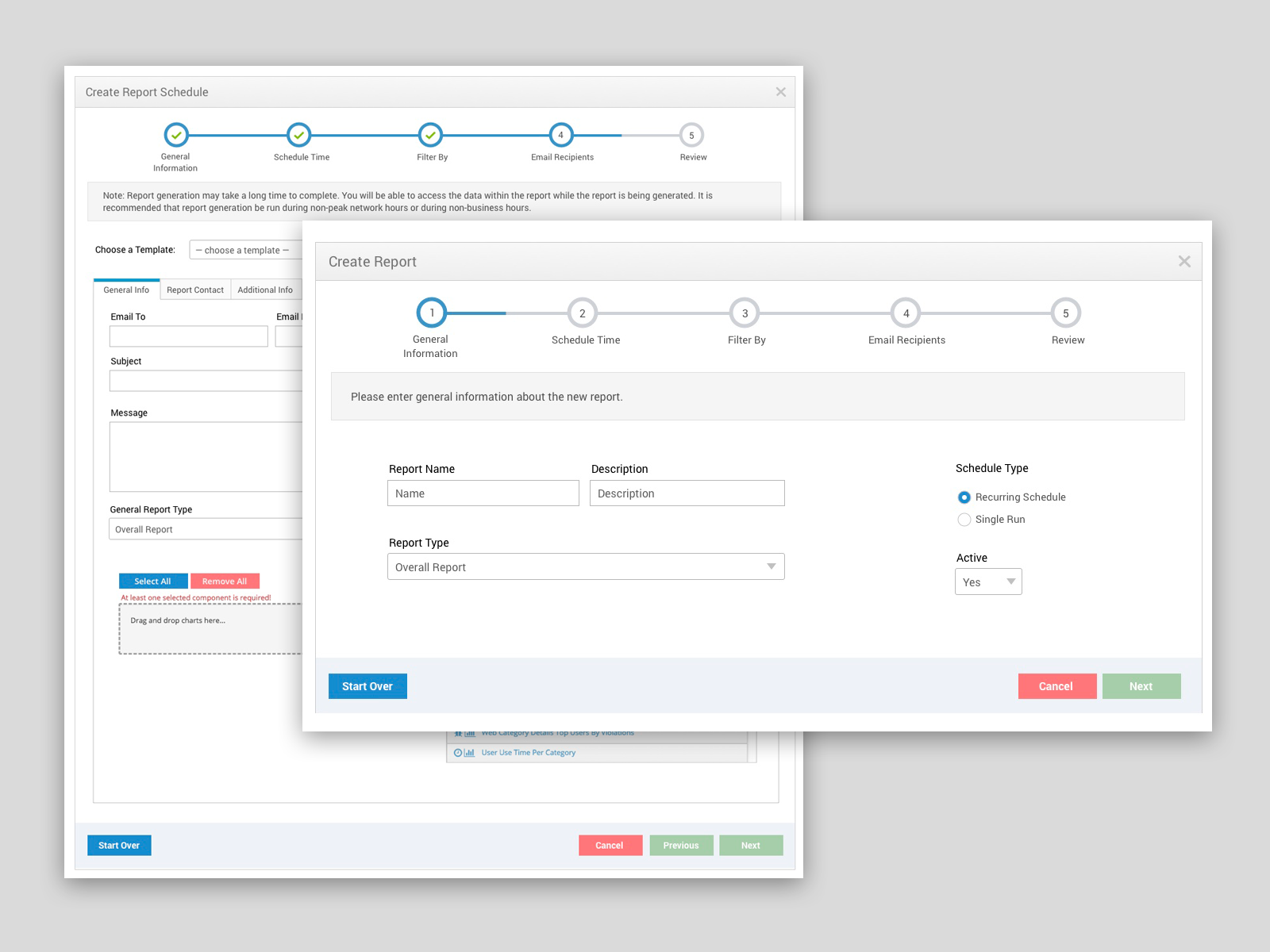
Task: Click the Schedule Time checkmark step icon
Action: click(x=299, y=135)
